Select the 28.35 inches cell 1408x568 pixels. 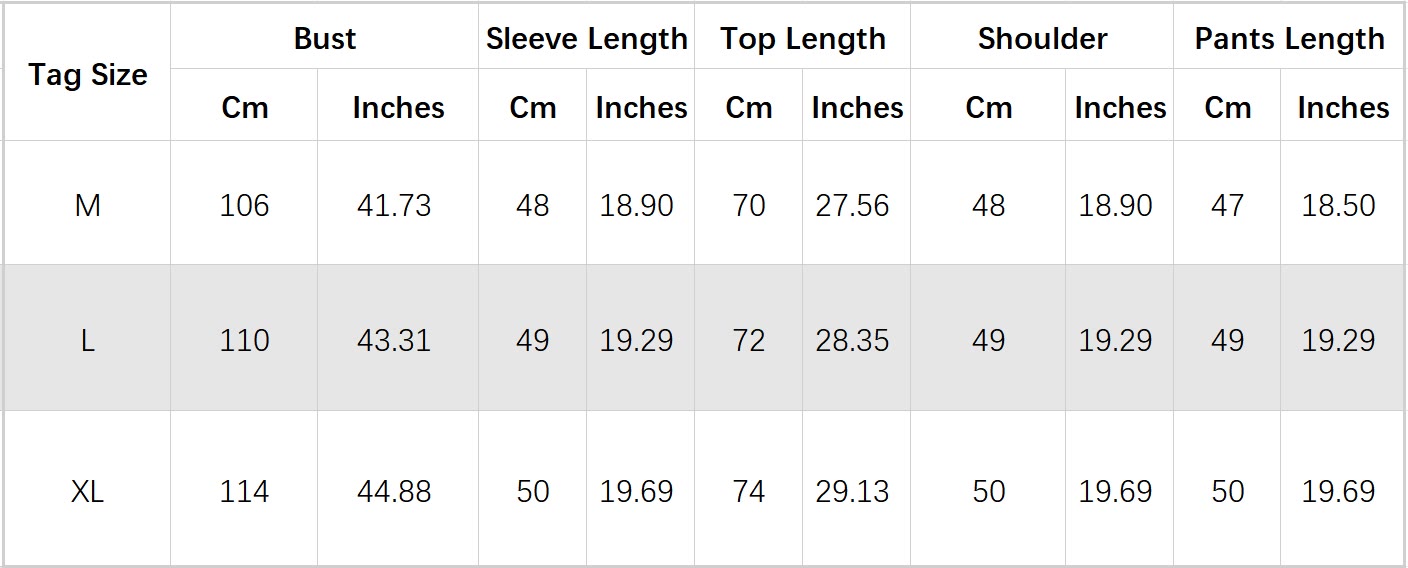click(852, 341)
